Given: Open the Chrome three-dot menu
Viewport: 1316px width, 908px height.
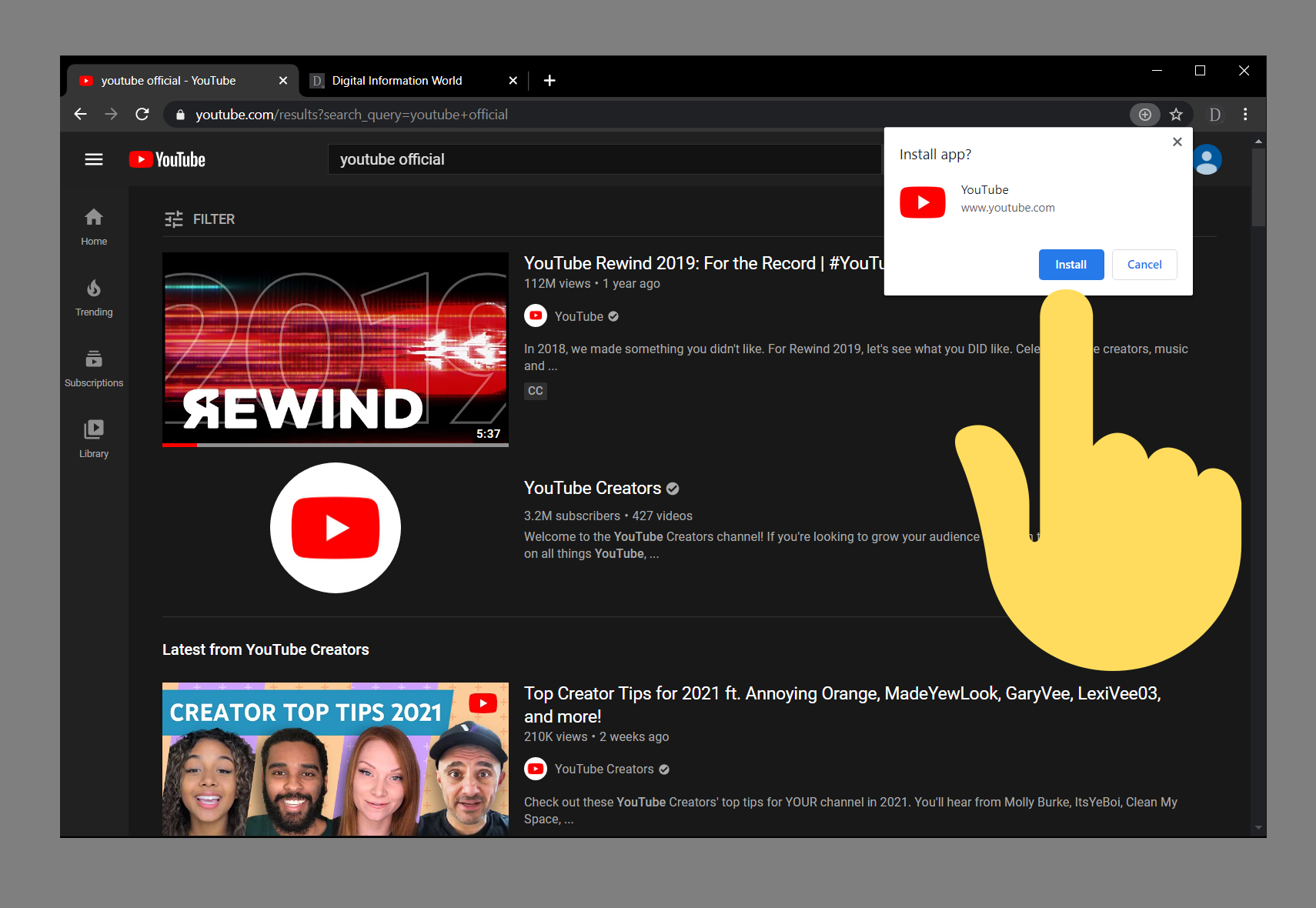Looking at the screenshot, I should coord(1244,114).
